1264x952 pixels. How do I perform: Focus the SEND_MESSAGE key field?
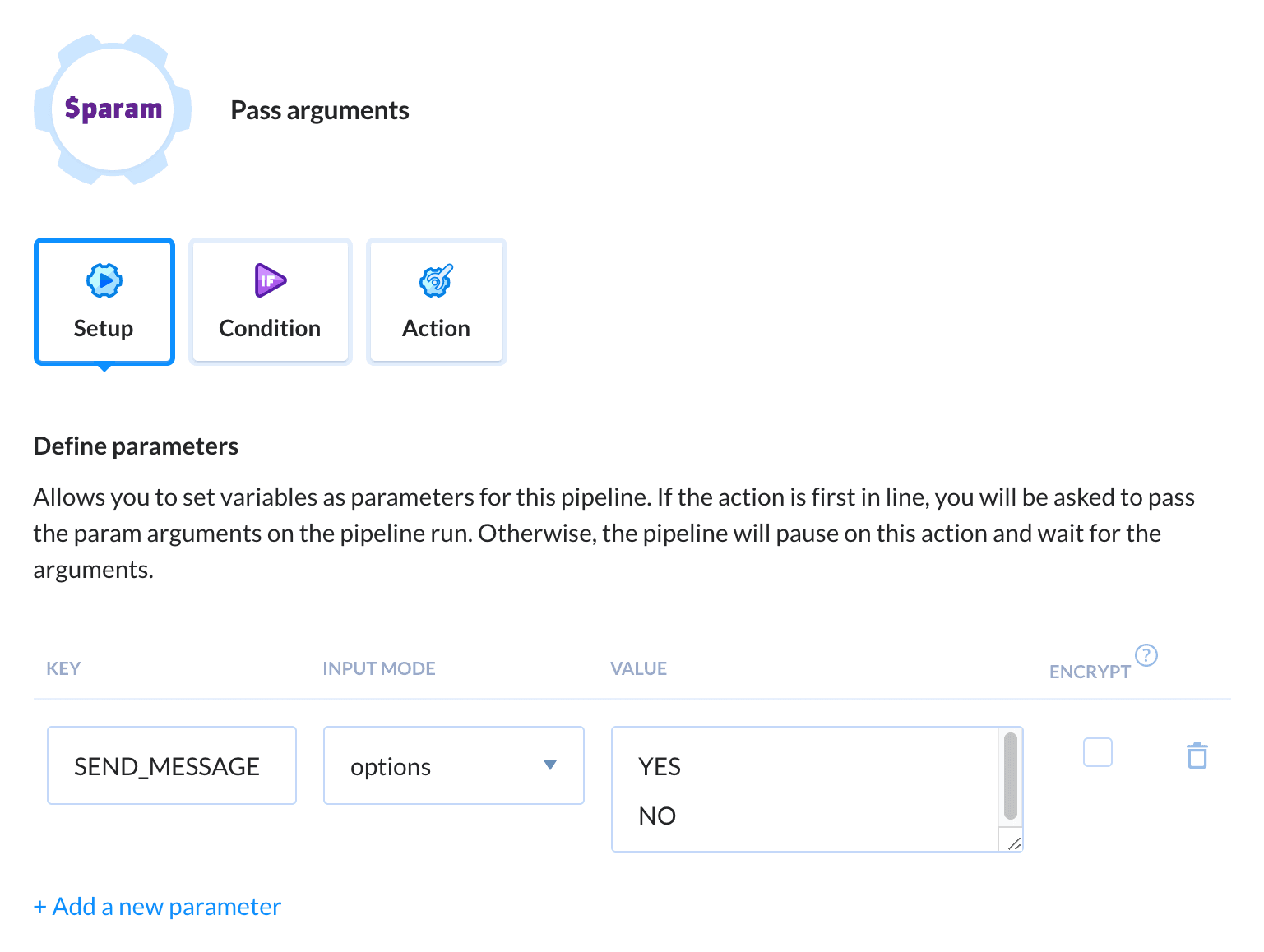pos(171,766)
